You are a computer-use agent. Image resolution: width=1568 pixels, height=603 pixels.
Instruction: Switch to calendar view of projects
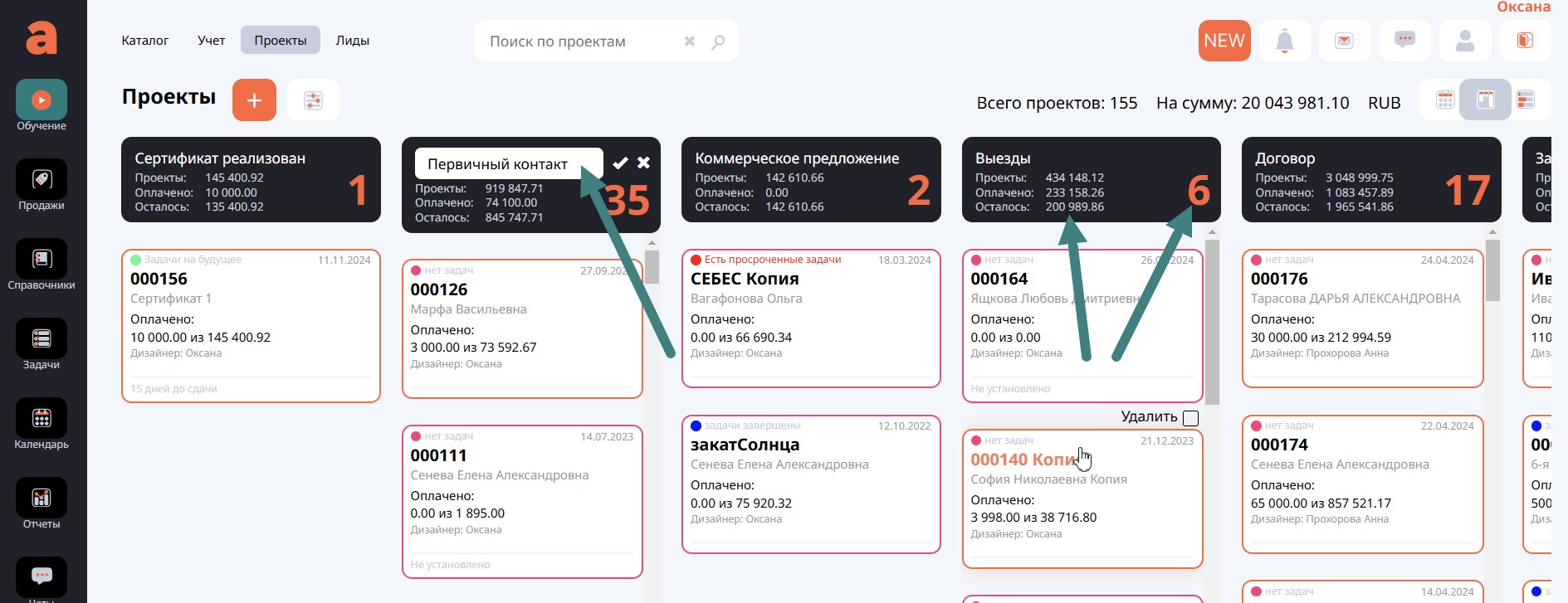tap(1445, 100)
